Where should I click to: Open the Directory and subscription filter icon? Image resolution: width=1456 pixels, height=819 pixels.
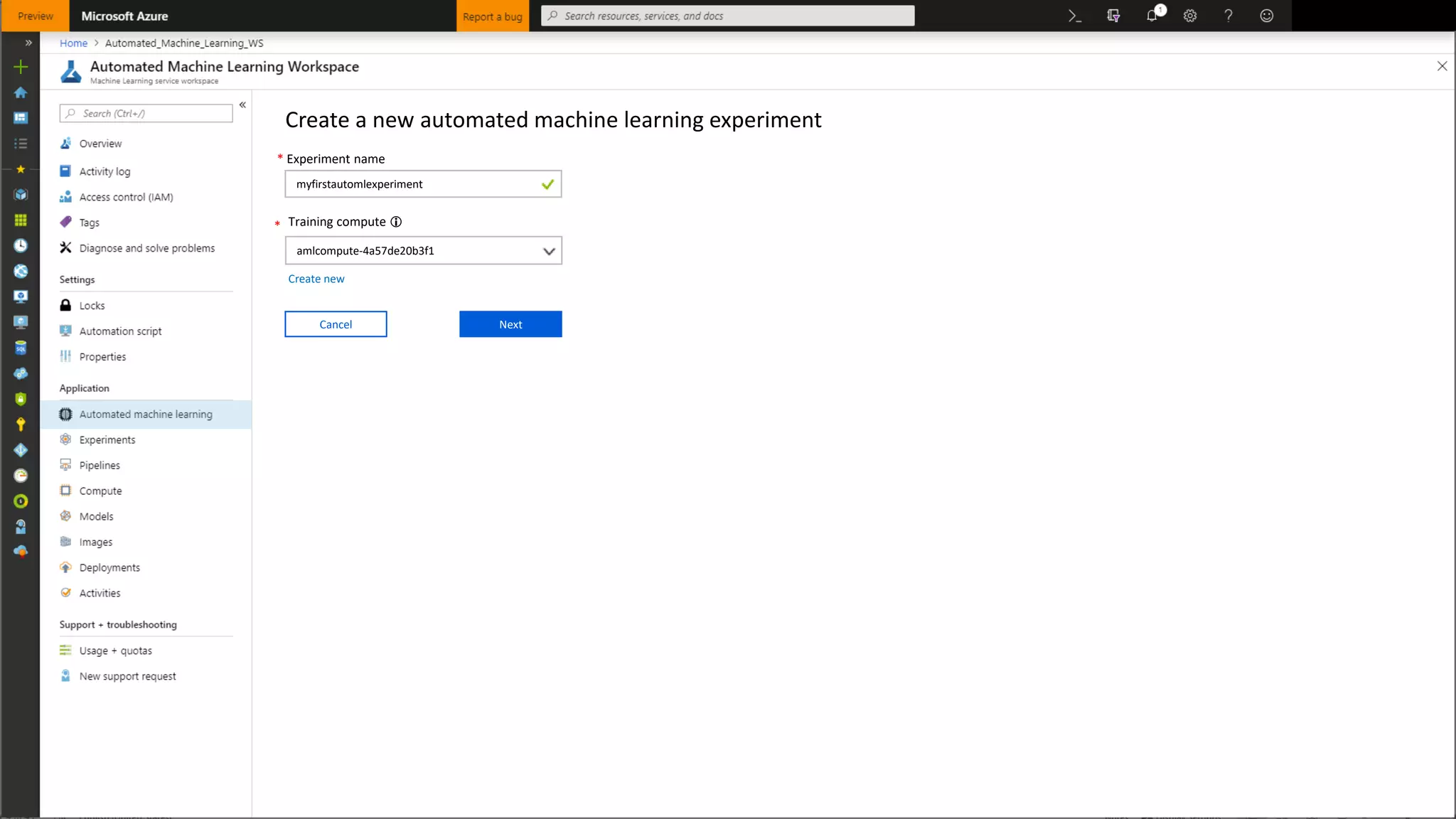1113,16
